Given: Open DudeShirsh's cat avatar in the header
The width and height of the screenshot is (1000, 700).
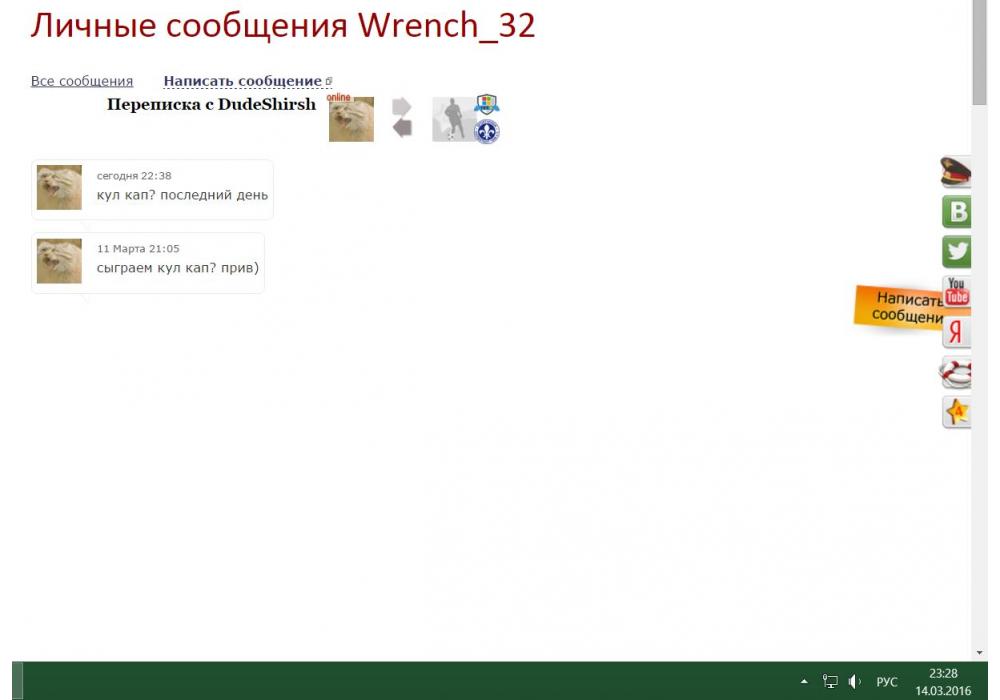Looking at the screenshot, I should pos(351,119).
